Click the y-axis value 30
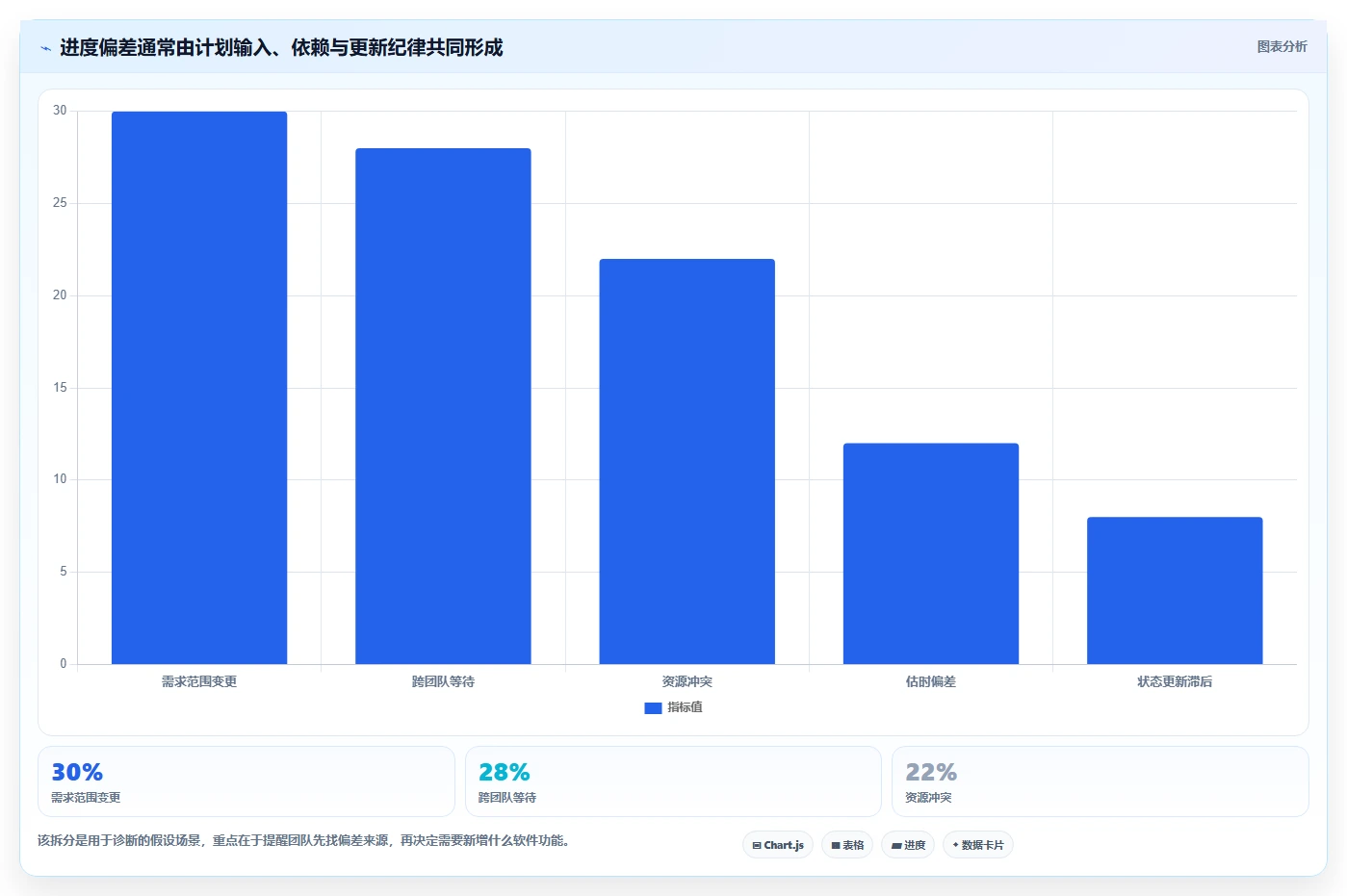The image size is (1347, 896). pyautogui.click(x=60, y=111)
